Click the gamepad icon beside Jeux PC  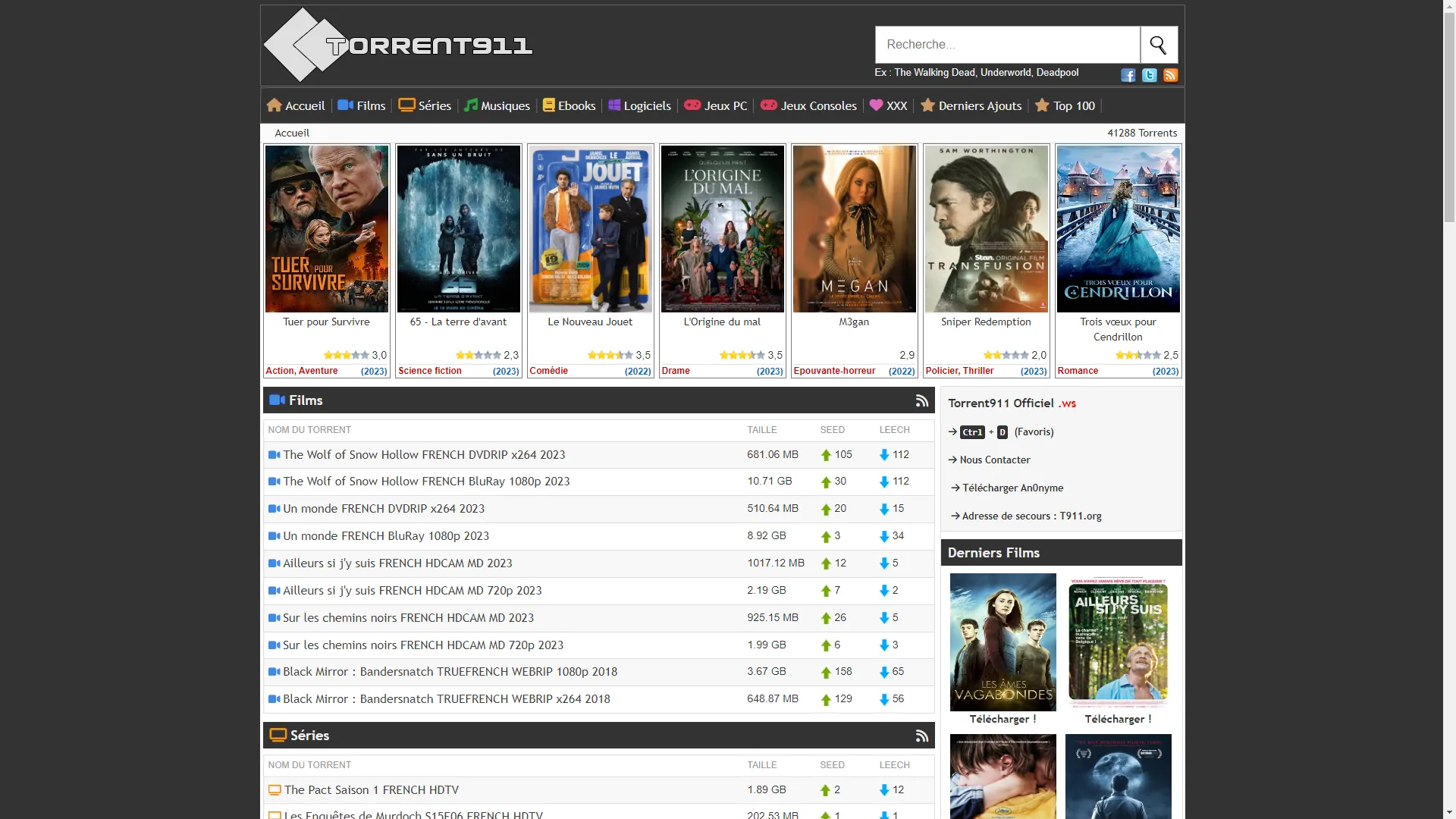pos(692,105)
